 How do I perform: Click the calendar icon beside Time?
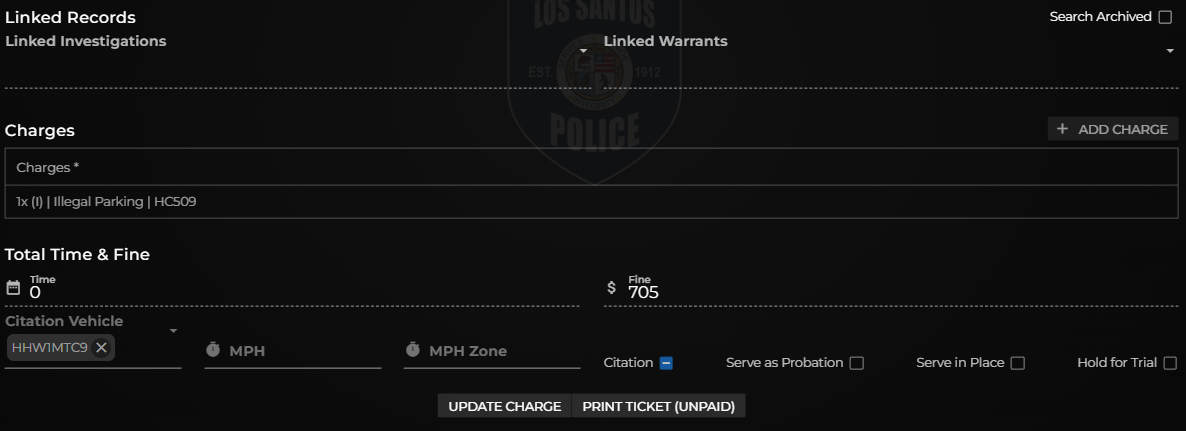[13, 287]
